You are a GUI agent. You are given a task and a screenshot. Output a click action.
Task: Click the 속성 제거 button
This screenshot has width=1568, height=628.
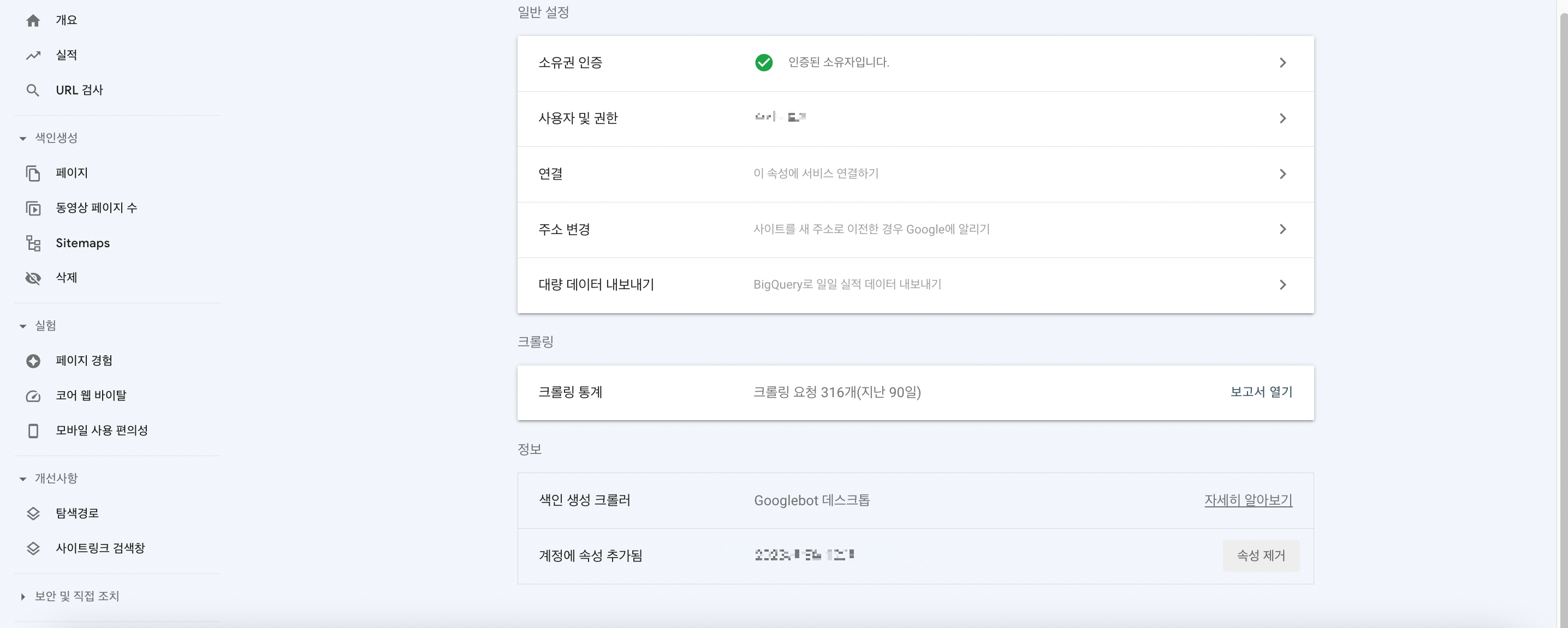click(1261, 555)
